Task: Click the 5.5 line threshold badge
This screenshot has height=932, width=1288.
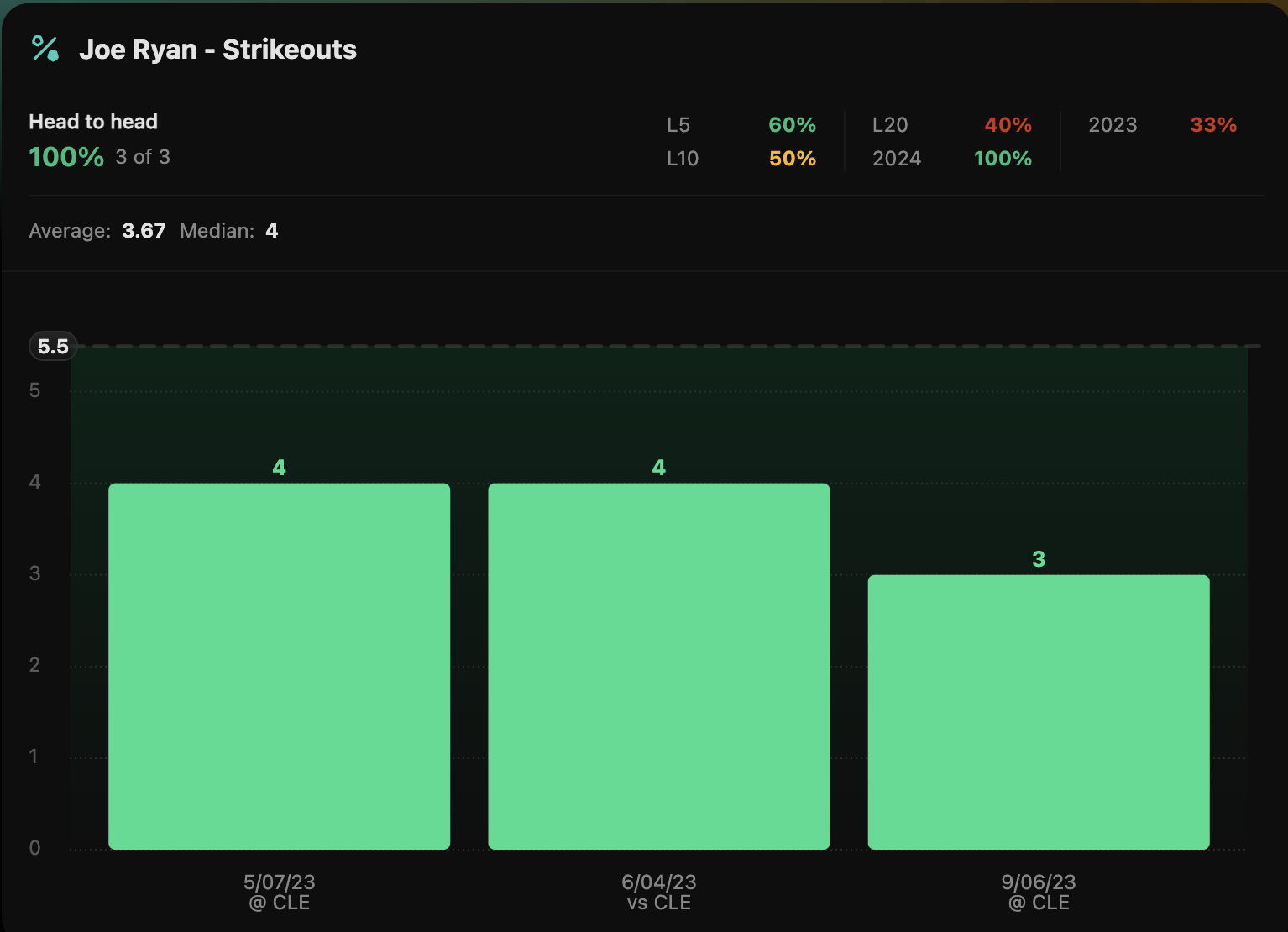Action: [53, 347]
